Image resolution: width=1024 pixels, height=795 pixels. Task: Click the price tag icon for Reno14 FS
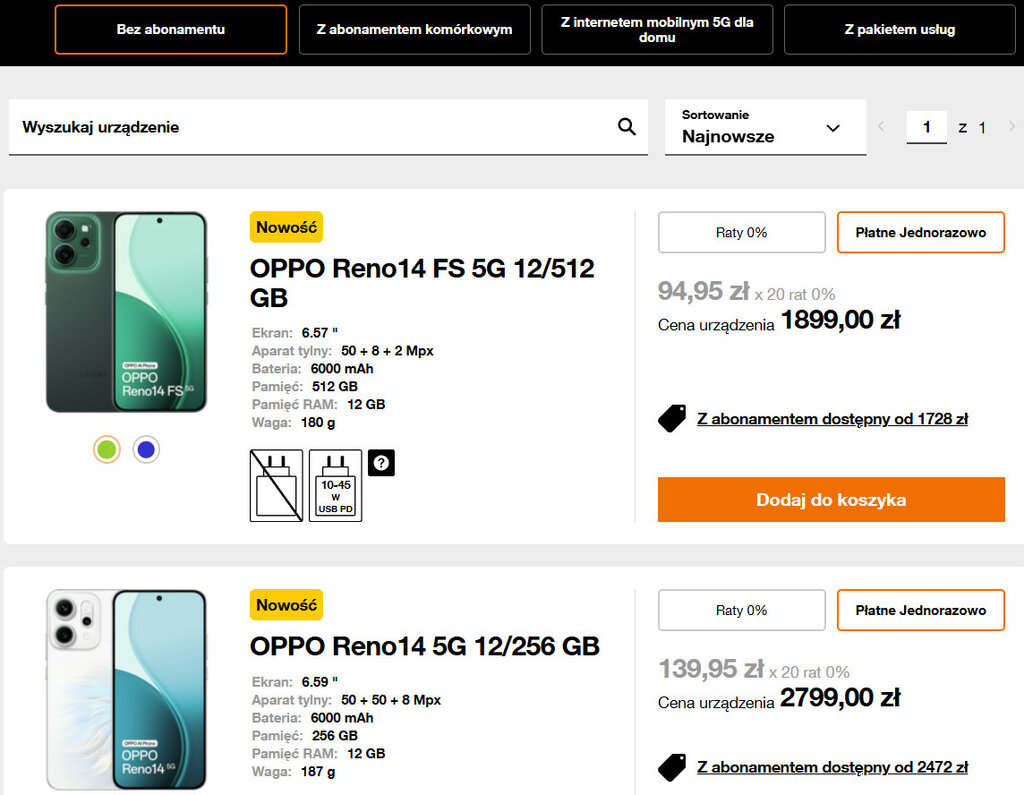tap(672, 419)
